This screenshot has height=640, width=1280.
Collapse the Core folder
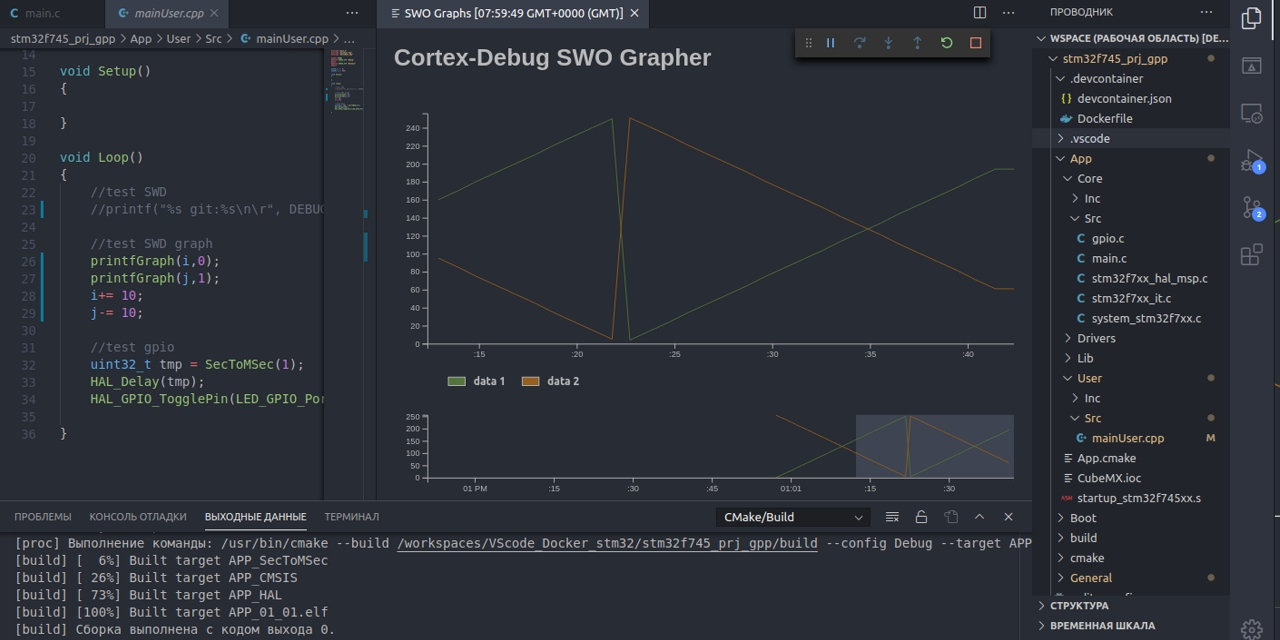pos(1131,178)
